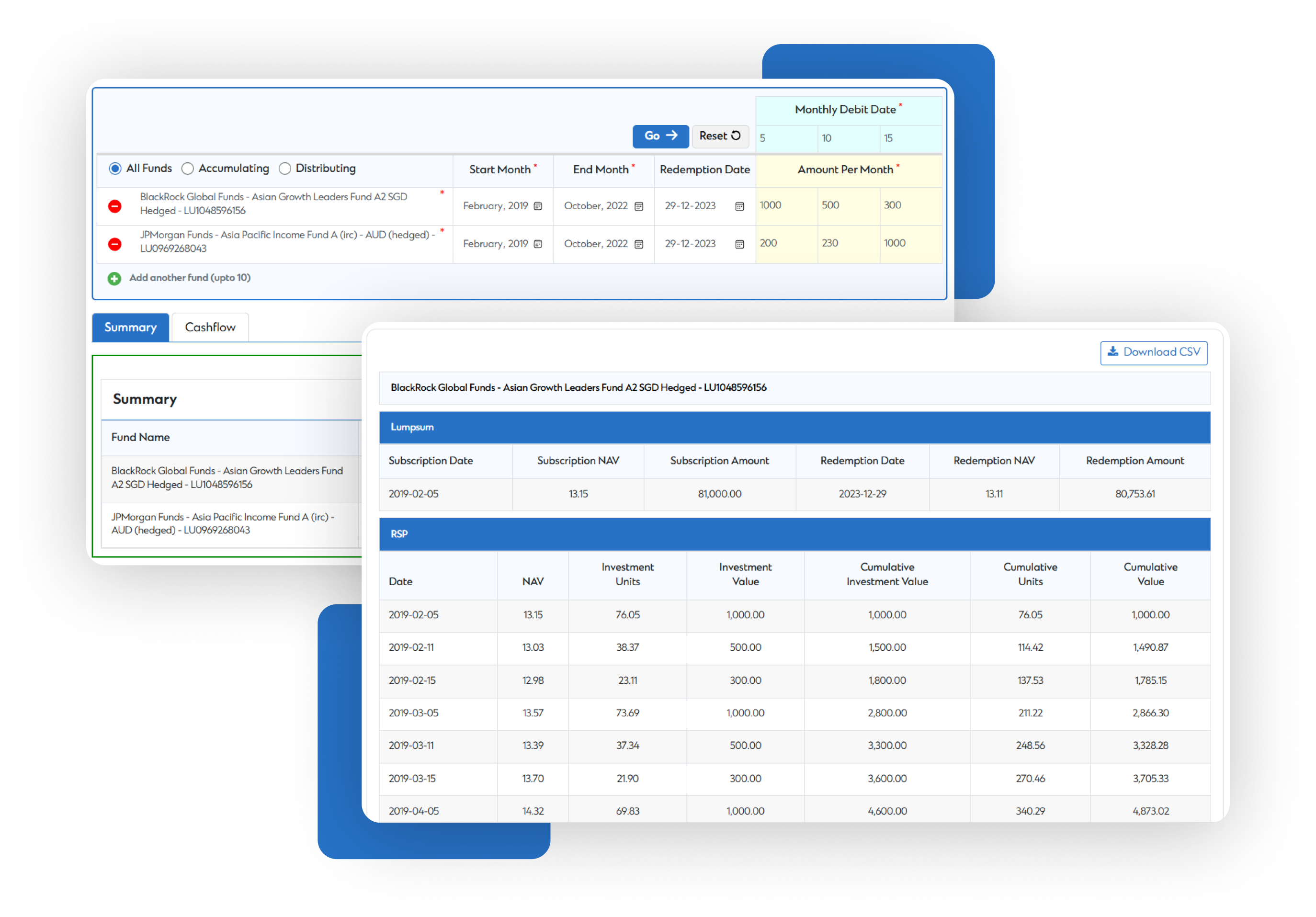
Task: Select the Distributing radio button
Action: point(284,169)
